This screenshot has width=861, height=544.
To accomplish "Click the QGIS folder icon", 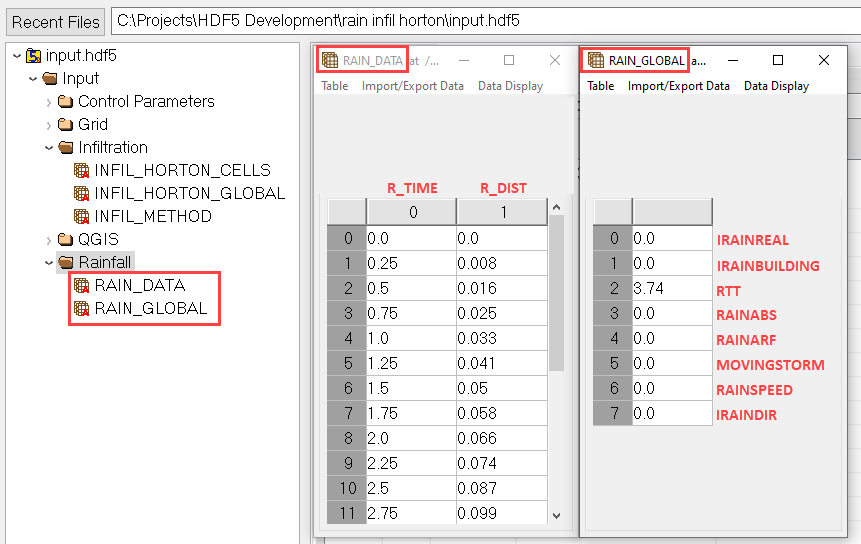I will click(x=66, y=240).
